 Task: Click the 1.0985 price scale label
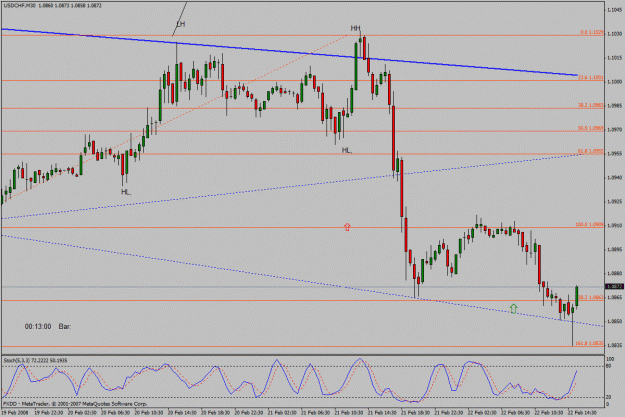[x=614, y=106]
